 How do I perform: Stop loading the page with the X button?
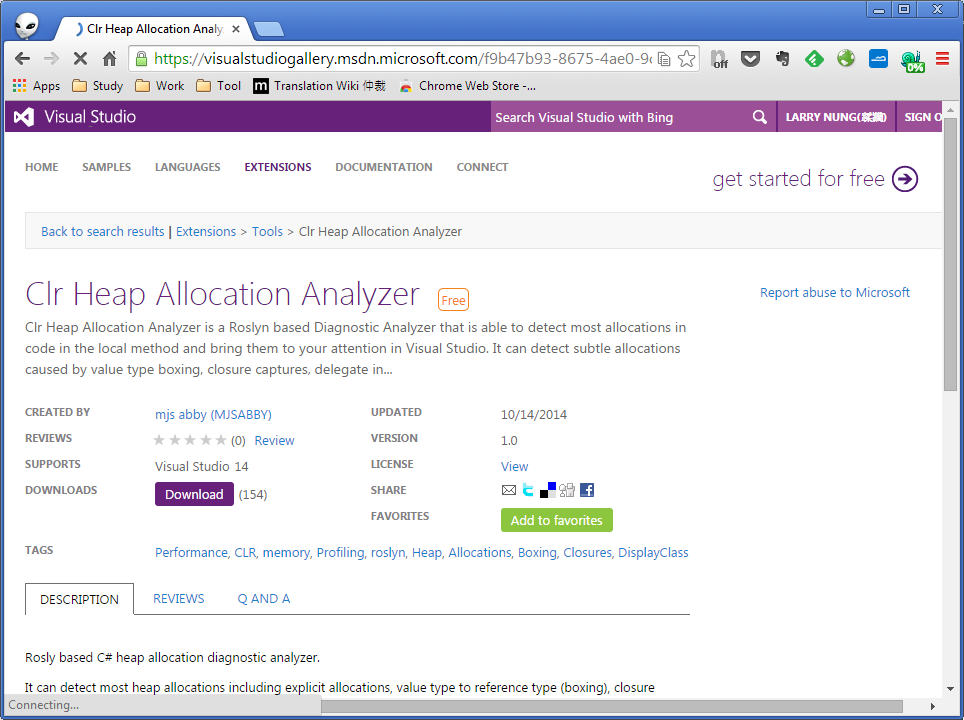(80, 59)
